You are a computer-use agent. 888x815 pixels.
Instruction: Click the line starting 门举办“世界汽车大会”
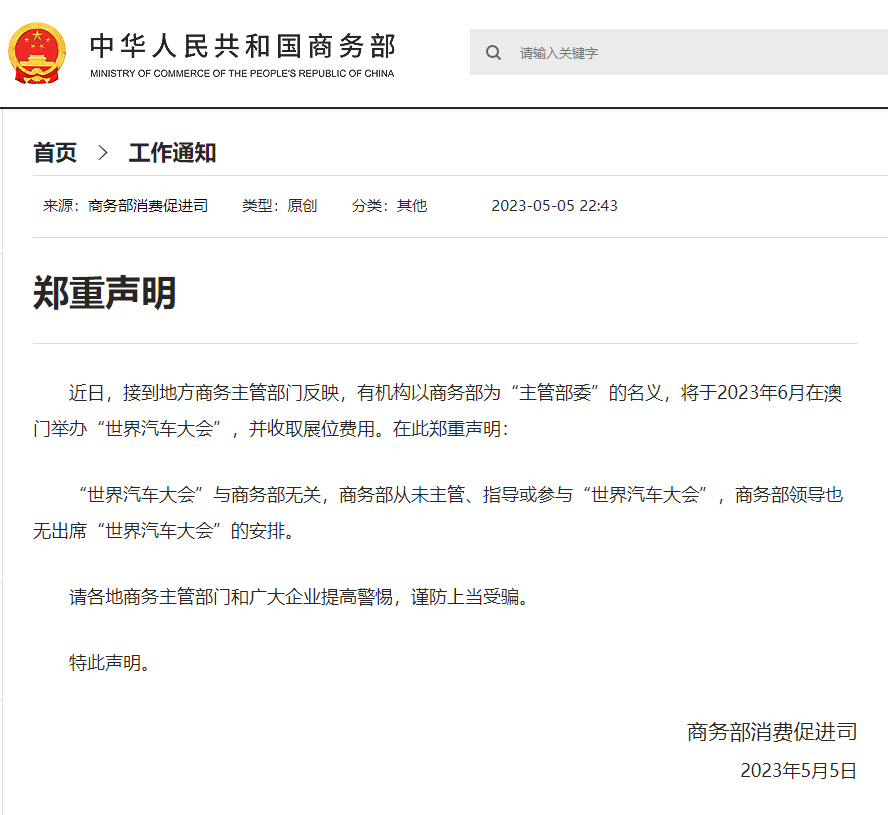tap(271, 429)
